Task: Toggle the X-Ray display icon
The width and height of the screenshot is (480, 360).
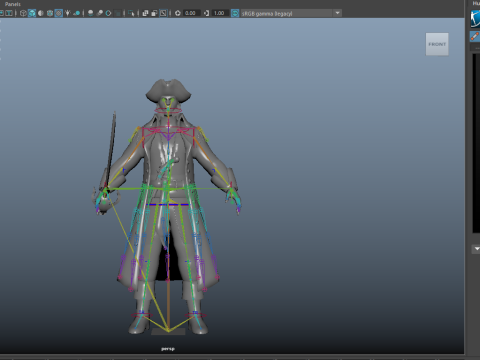Action: point(145,13)
